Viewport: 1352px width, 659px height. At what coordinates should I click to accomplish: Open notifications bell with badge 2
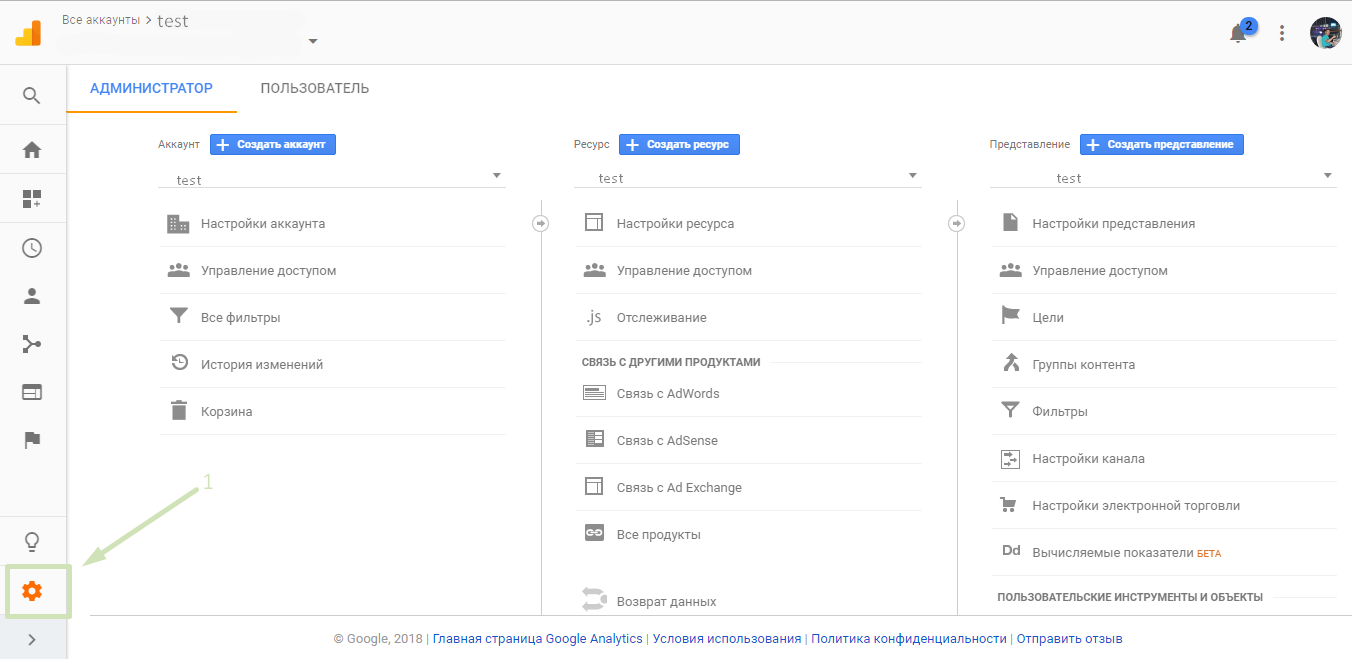[x=1238, y=33]
